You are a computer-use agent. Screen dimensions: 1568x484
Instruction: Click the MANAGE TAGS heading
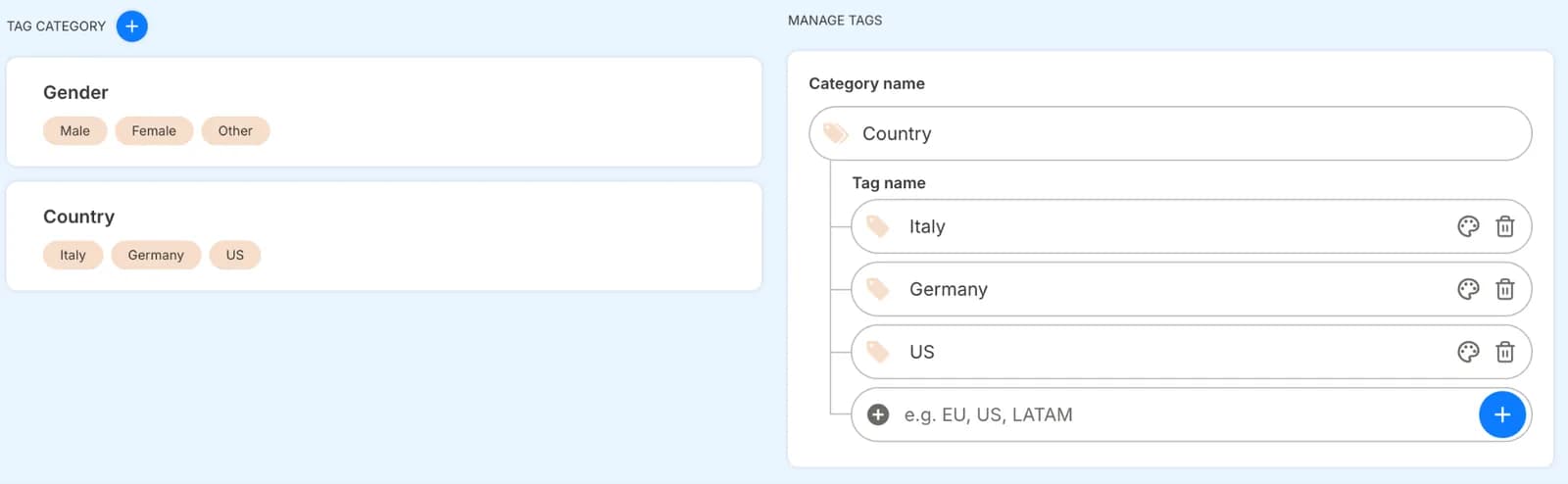[x=835, y=20]
